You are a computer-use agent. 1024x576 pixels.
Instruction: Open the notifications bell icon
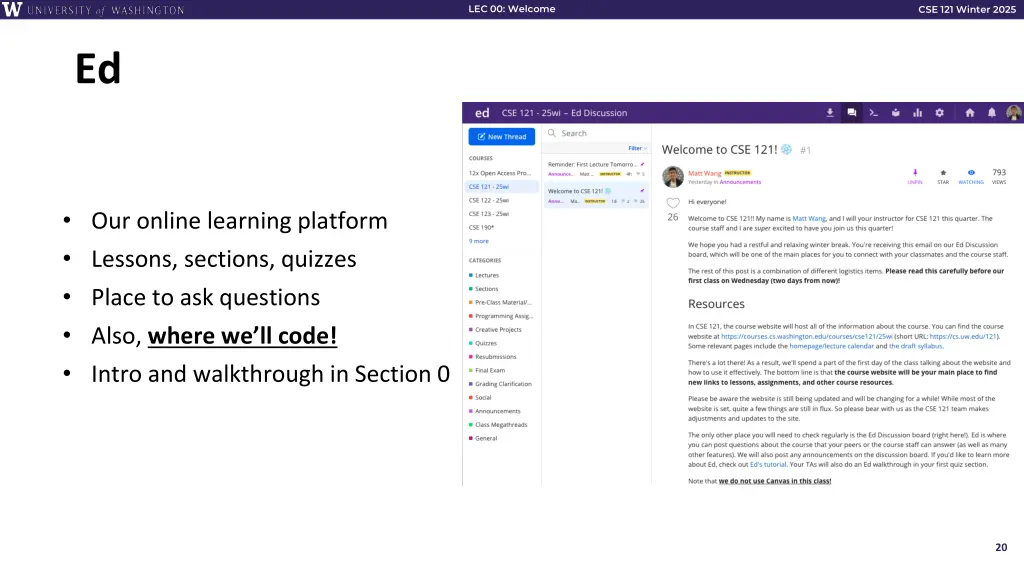991,113
